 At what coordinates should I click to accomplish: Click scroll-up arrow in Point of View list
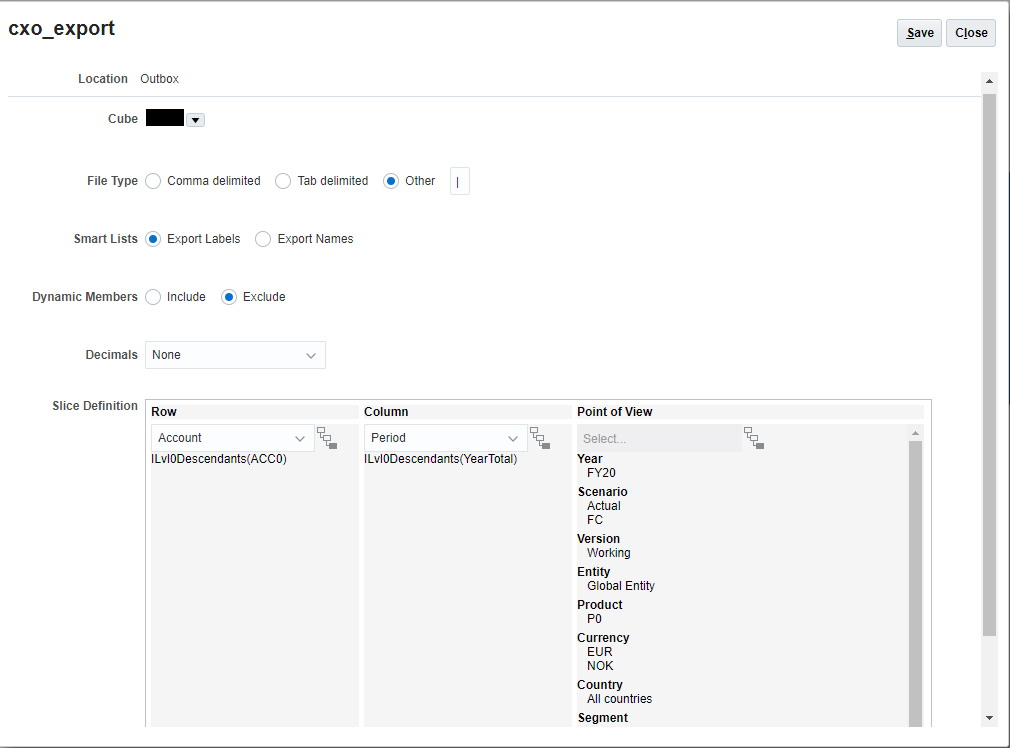click(915, 433)
